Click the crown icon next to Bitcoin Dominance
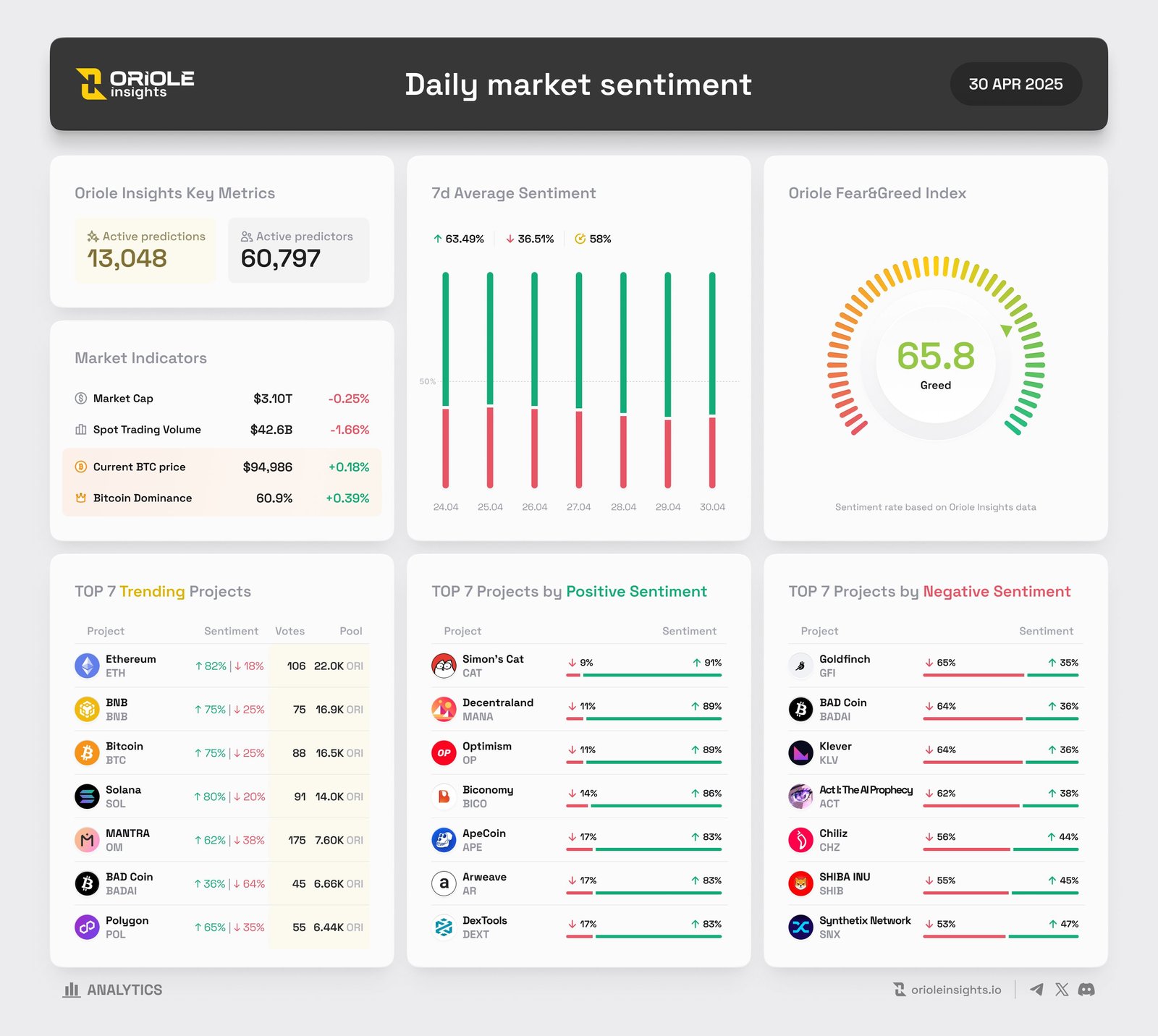 pos(81,498)
